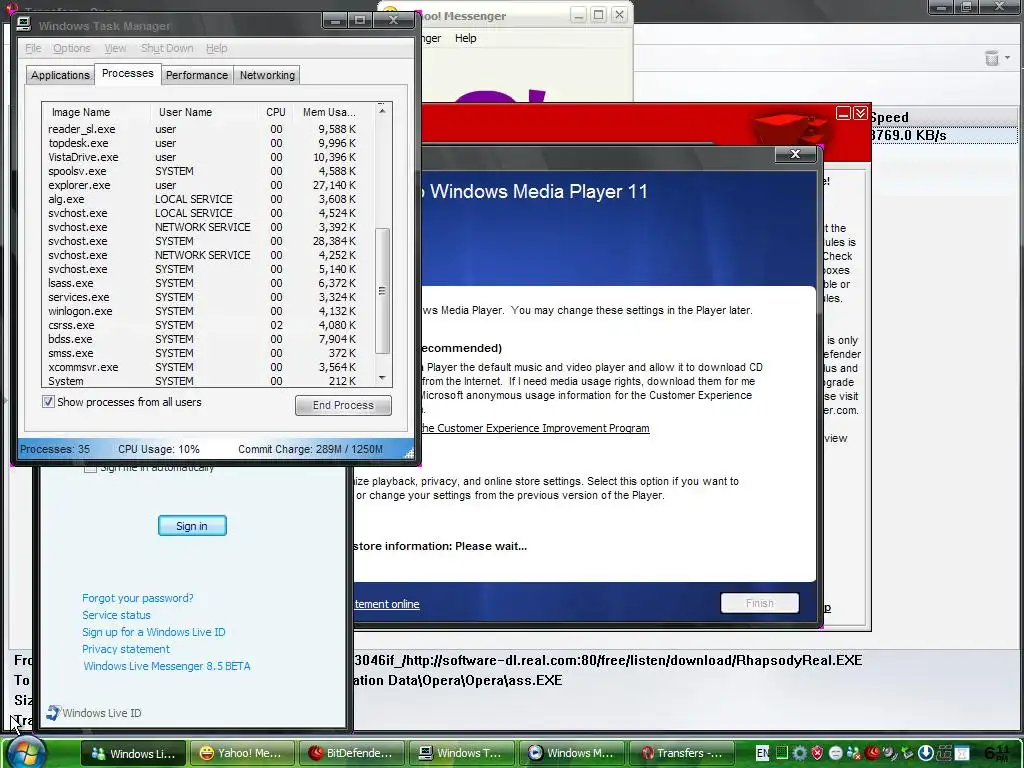Switch to the BitDefender taskbar button
Image resolution: width=1024 pixels, height=768 pixels.
(351, 753)
